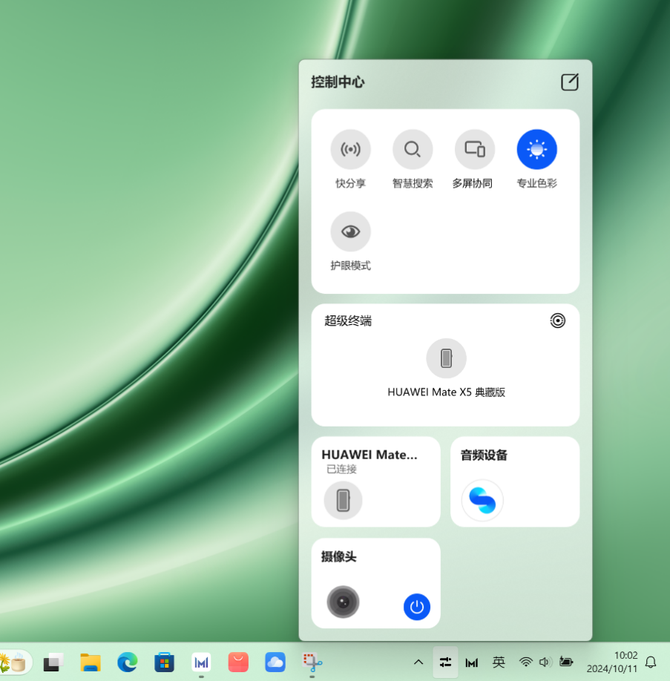Disable the Professional Color (专业色彩) toggle

537,149
